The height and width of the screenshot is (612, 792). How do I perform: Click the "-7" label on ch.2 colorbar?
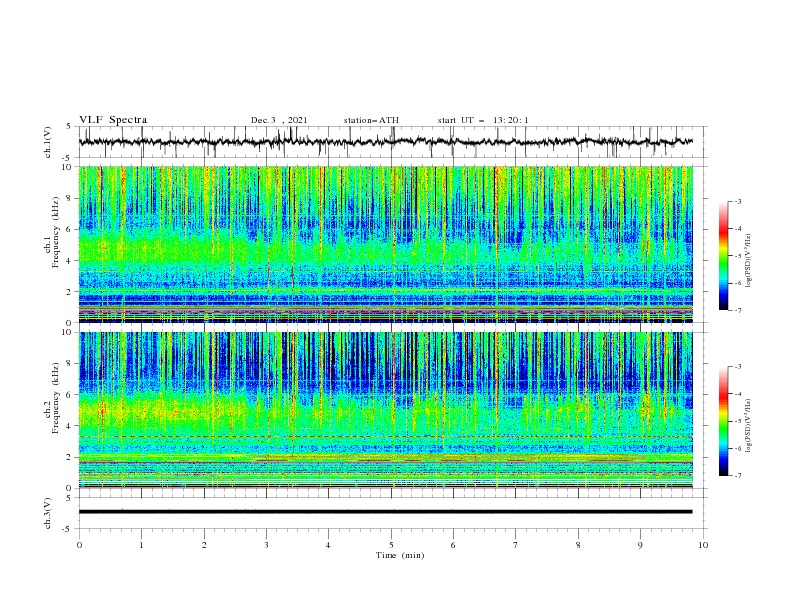coord(737,476)
